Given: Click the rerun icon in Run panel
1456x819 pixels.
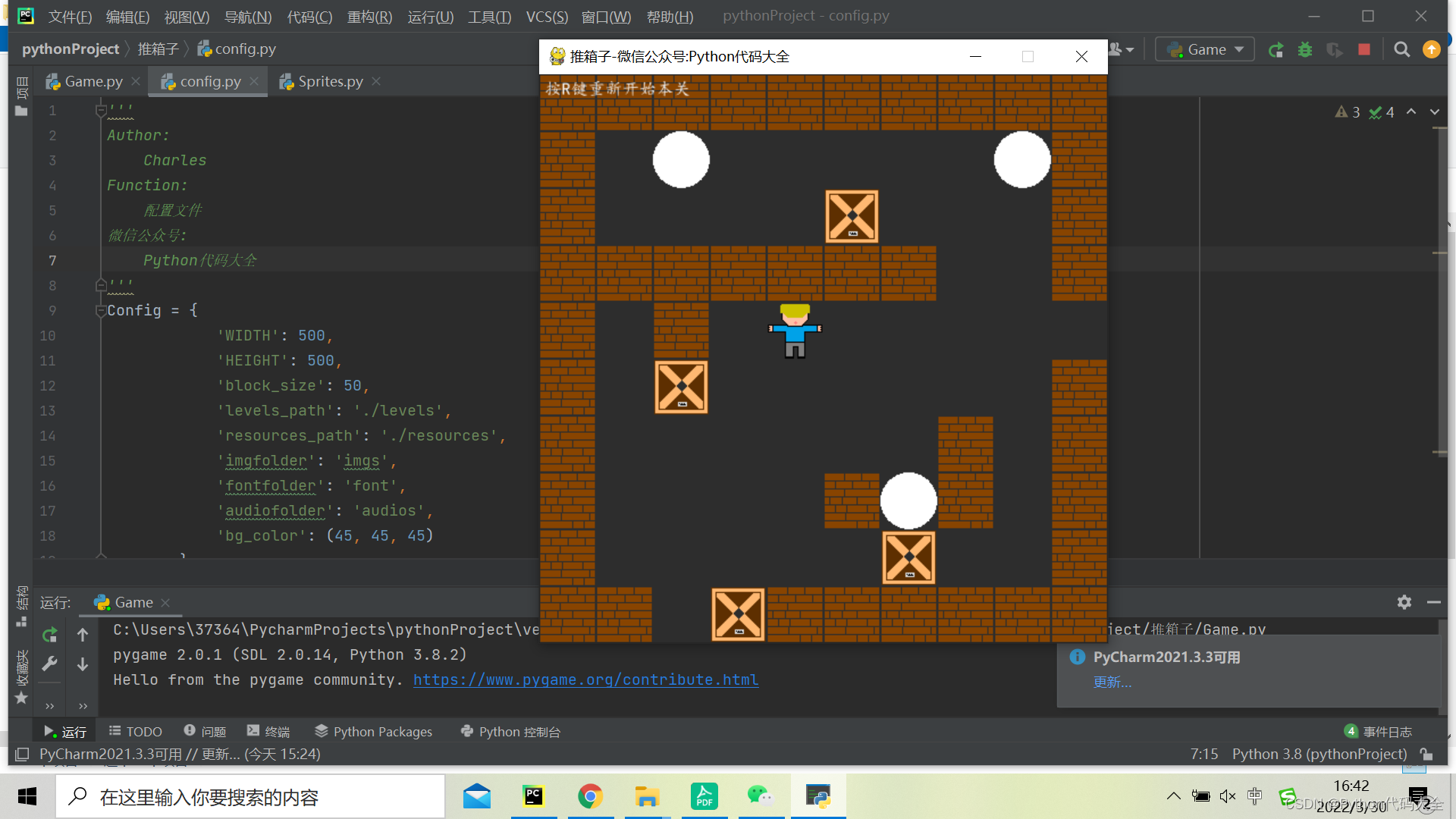Looking at the screenshot, I should coord(50,635).
